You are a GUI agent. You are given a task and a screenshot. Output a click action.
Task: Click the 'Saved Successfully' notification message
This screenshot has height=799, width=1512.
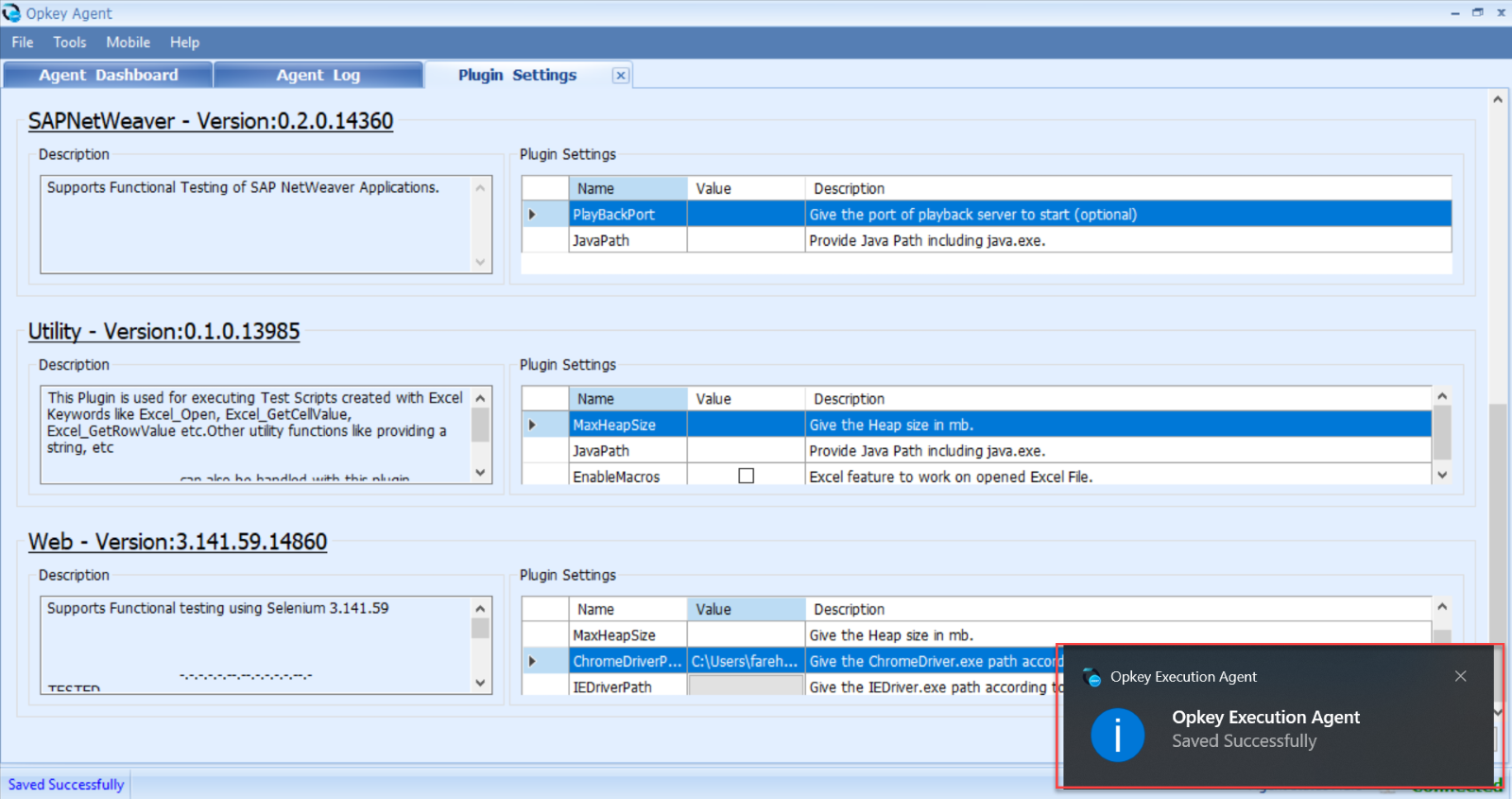pos(1245,741)
